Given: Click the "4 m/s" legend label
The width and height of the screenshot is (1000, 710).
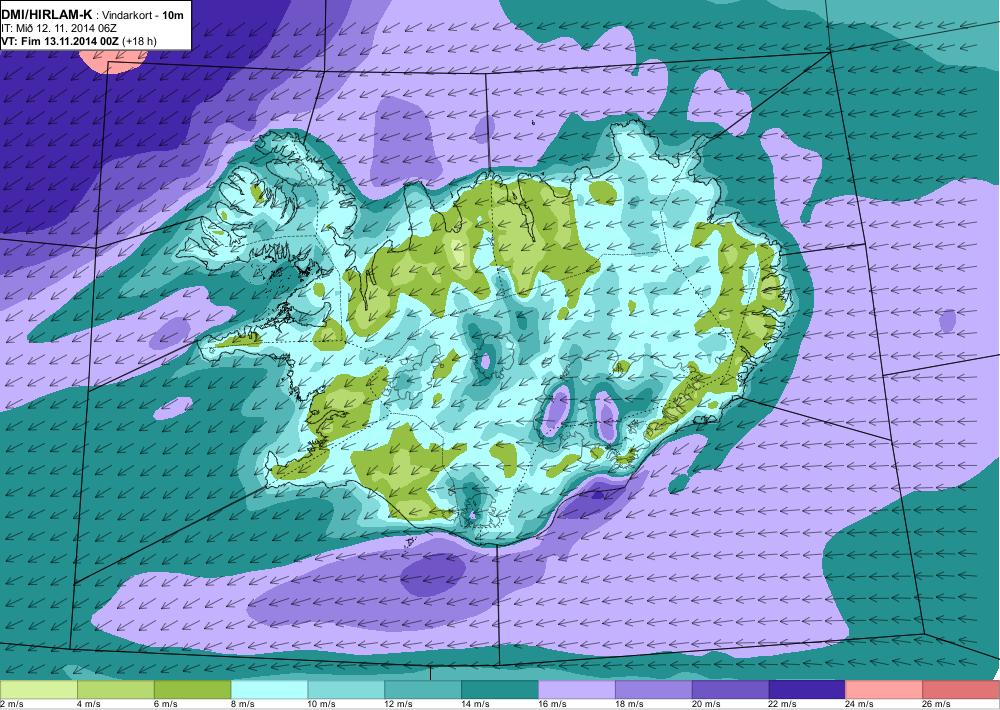Looking at the screenshot, I should pos(89,704).
